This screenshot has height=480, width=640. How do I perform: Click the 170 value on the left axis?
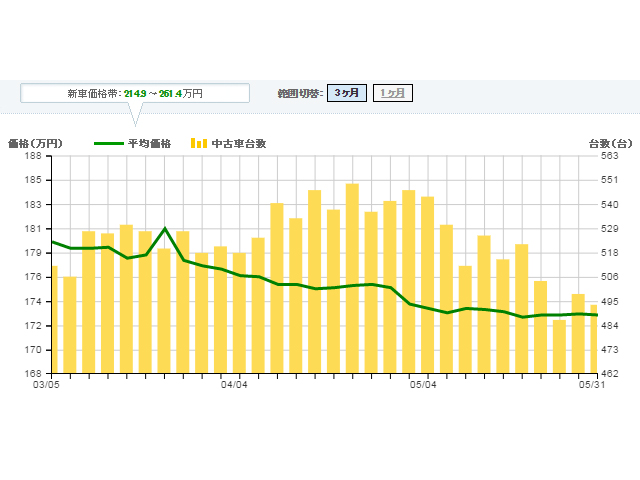pos(31,350)
